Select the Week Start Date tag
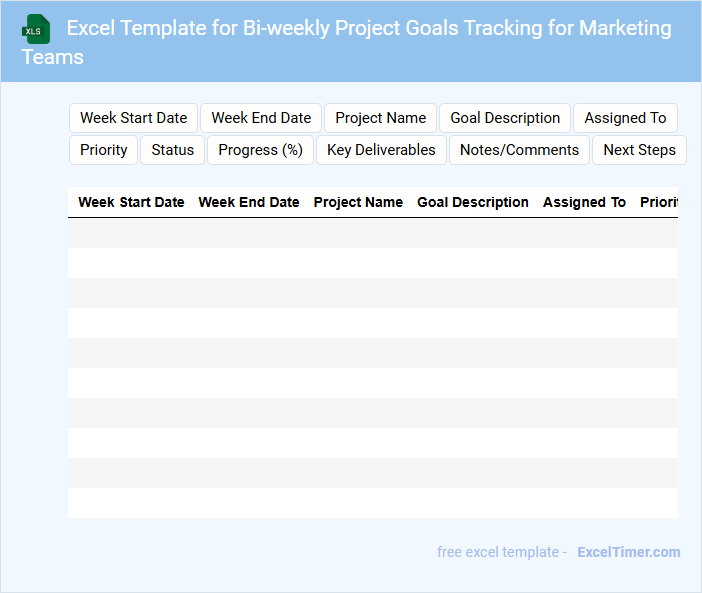This screenshot has width=702, height=593. tap(134, 118)
